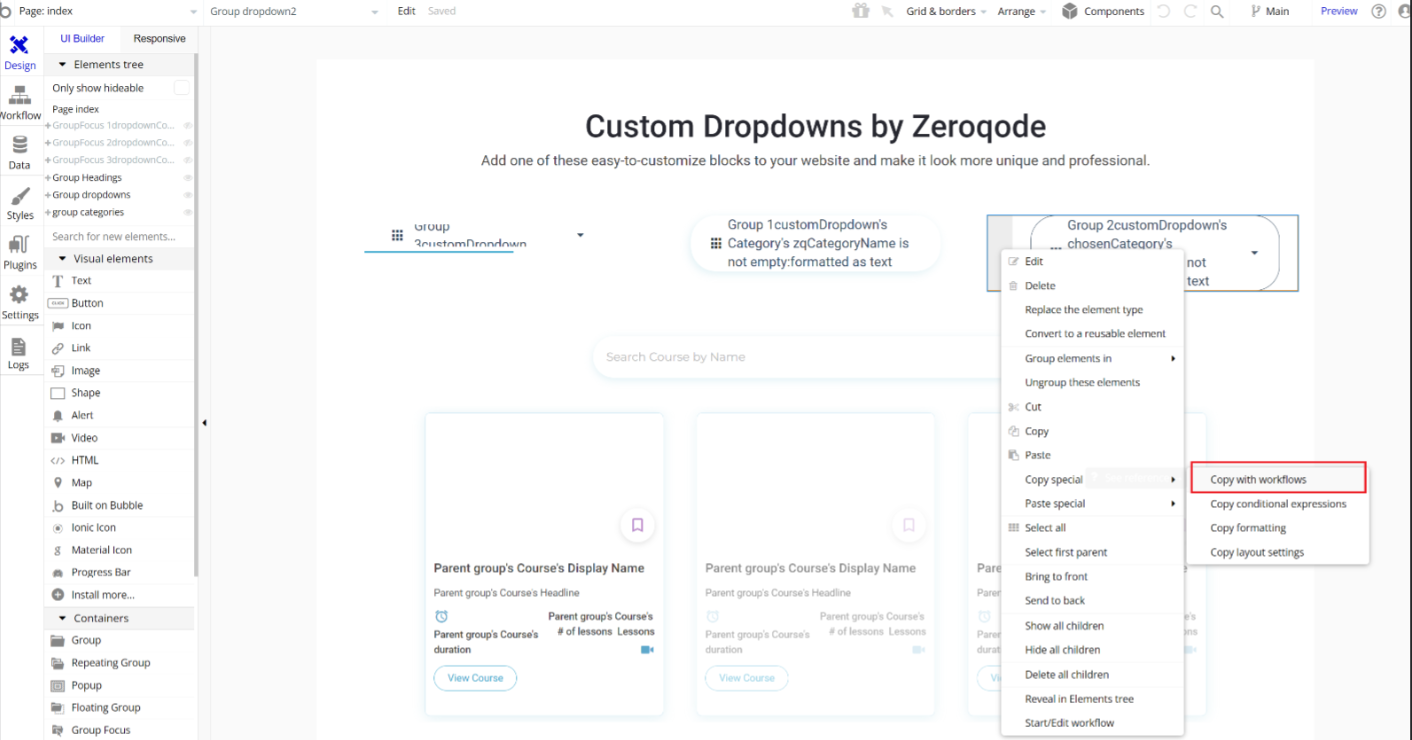
Task: Select Page index in elements tree
Action: tap(76, 109)
